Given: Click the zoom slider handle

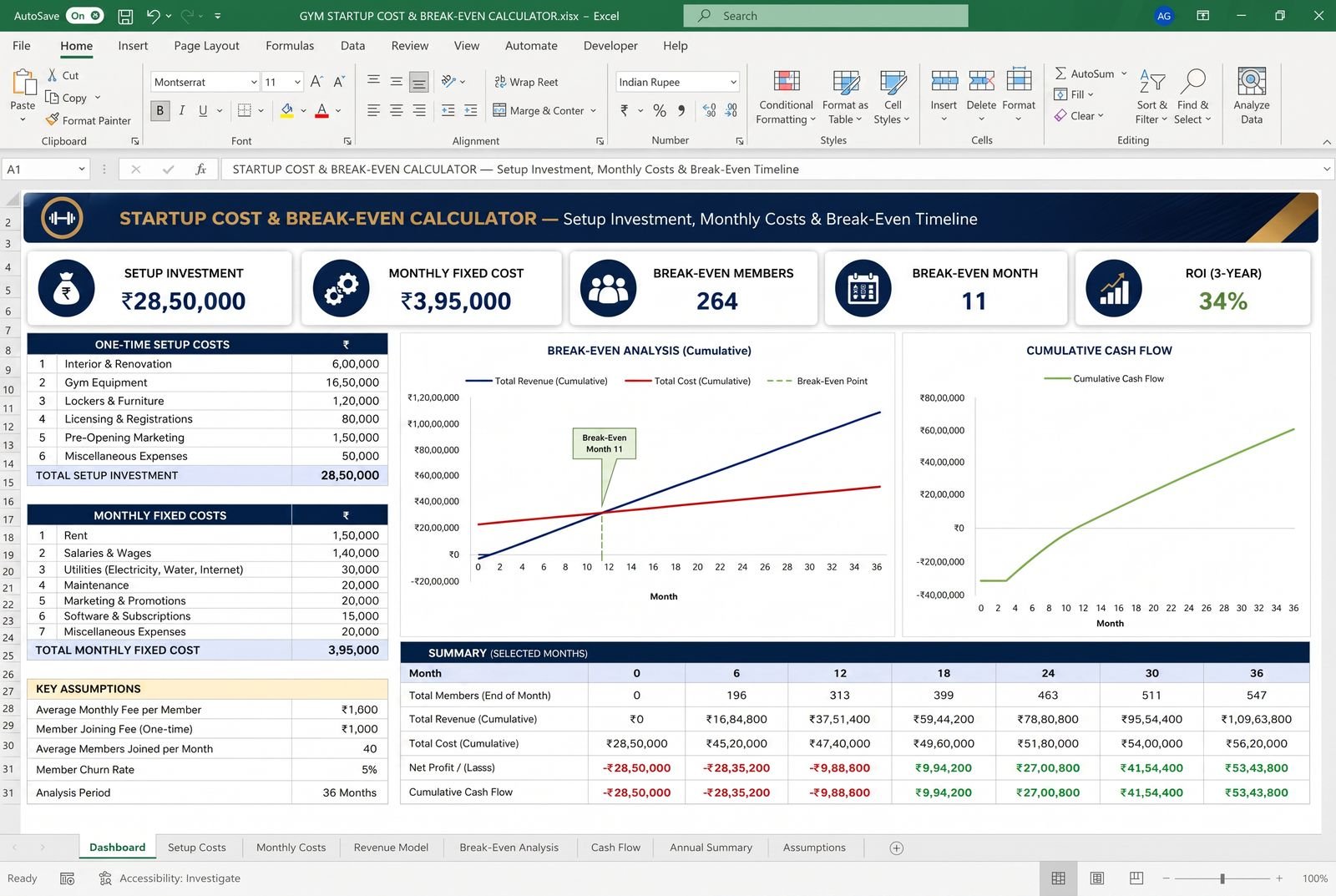Looking at the screenshot, I should (x=1222, y=878).
